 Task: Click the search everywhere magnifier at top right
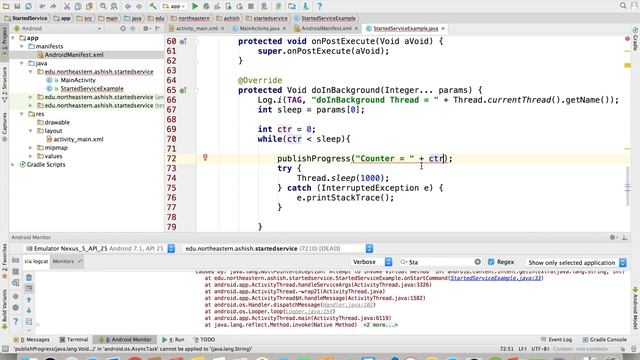(x=623, y=6)
